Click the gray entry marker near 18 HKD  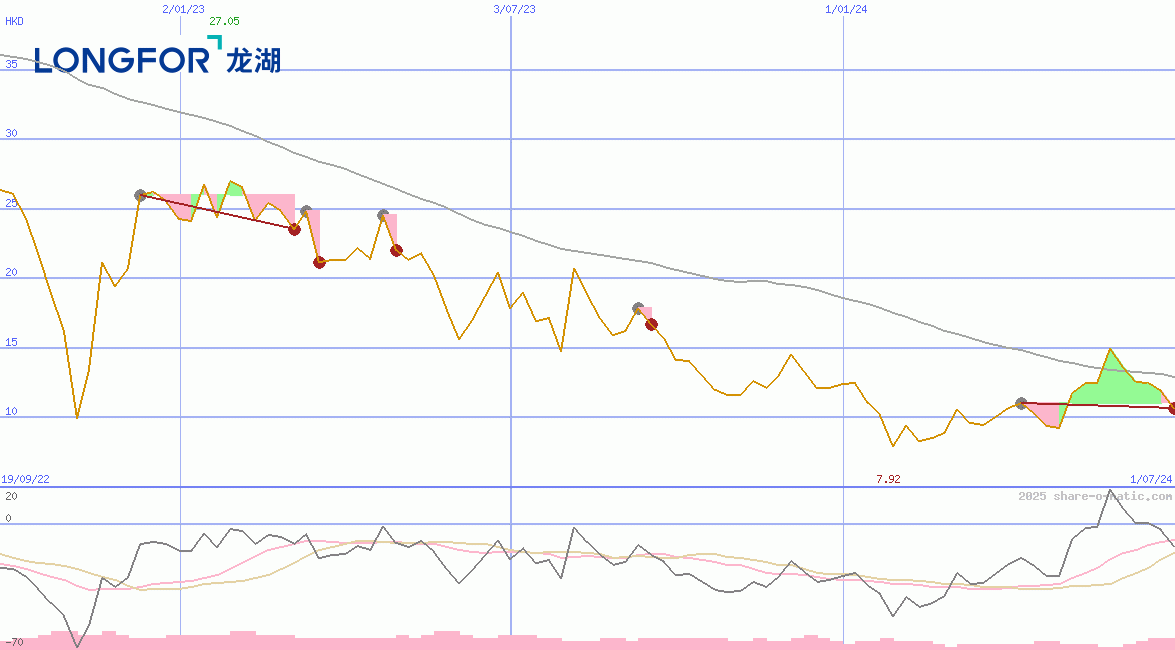click(638, 308)
